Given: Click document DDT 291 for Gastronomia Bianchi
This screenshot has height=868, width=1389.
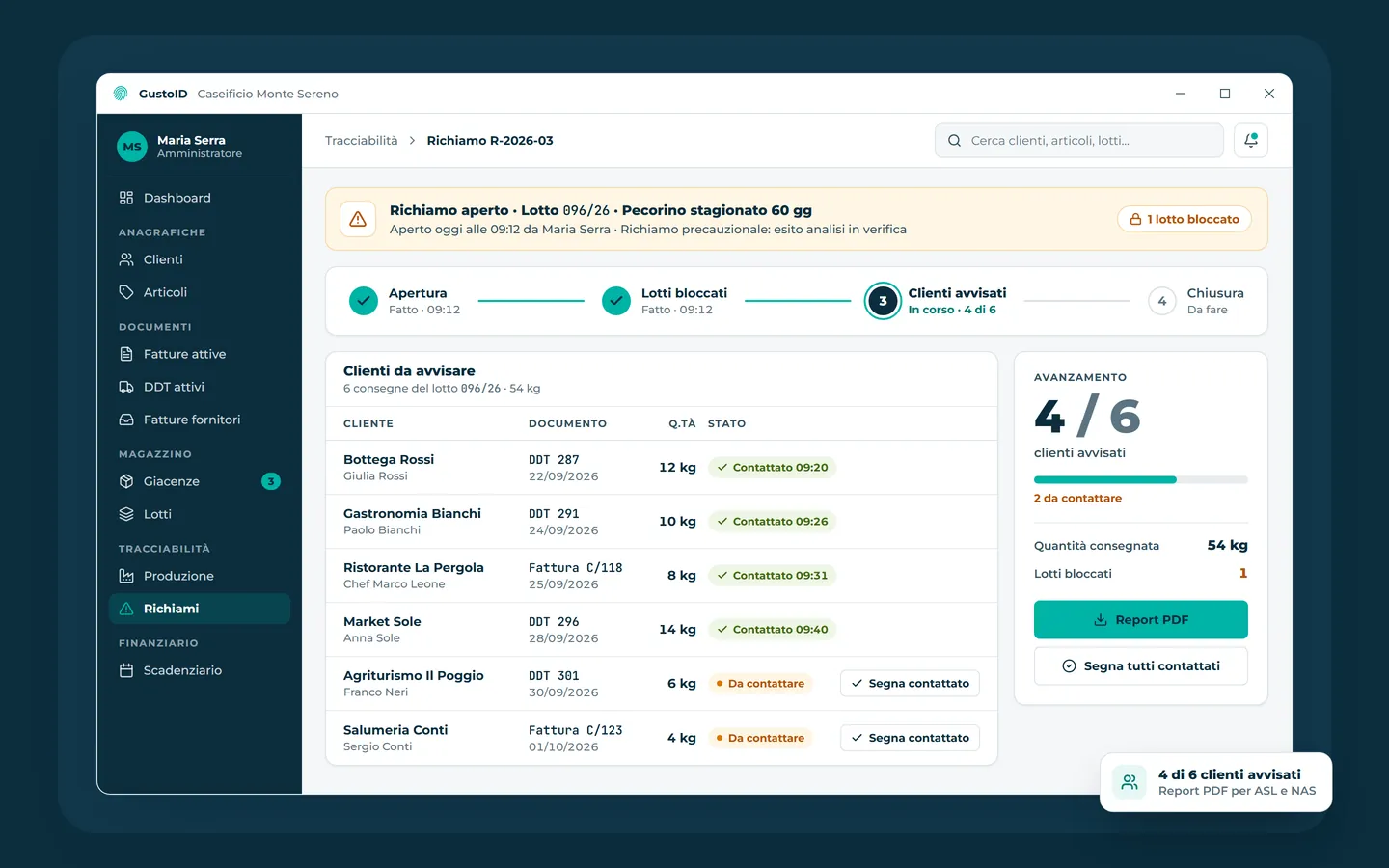Looking at the screenshot, I should [x=554, y=514].
